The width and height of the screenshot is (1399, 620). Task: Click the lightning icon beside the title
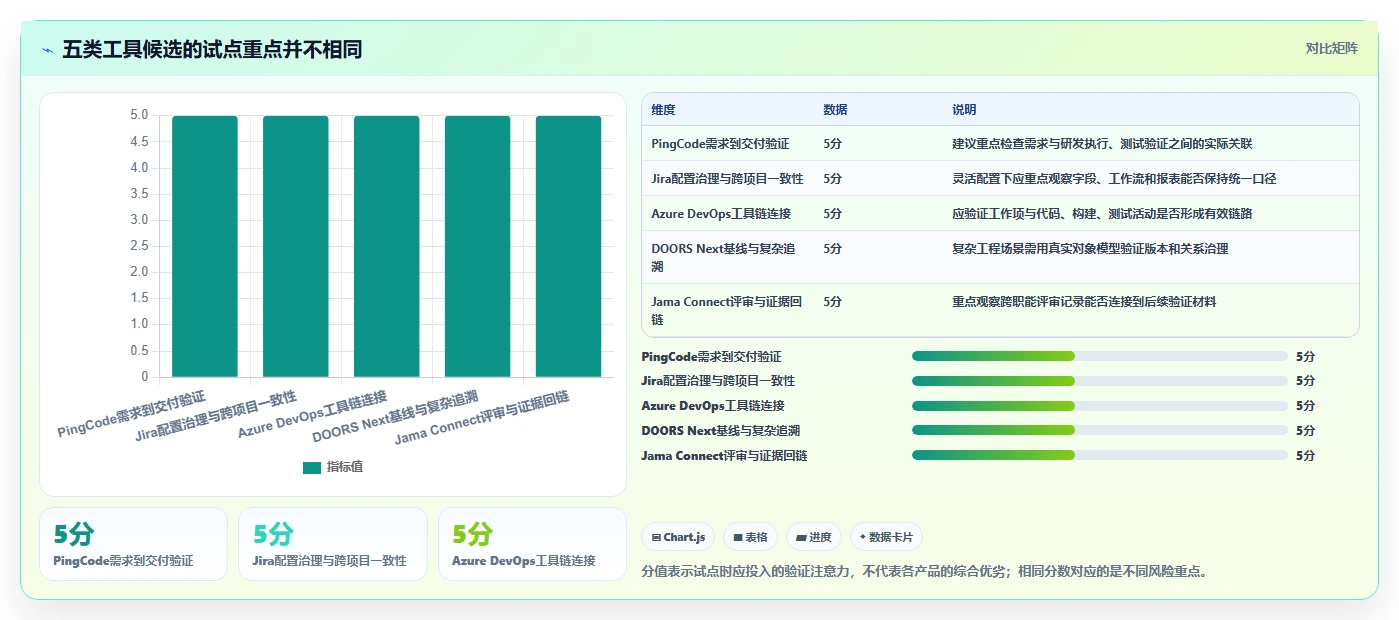[47, 49]
